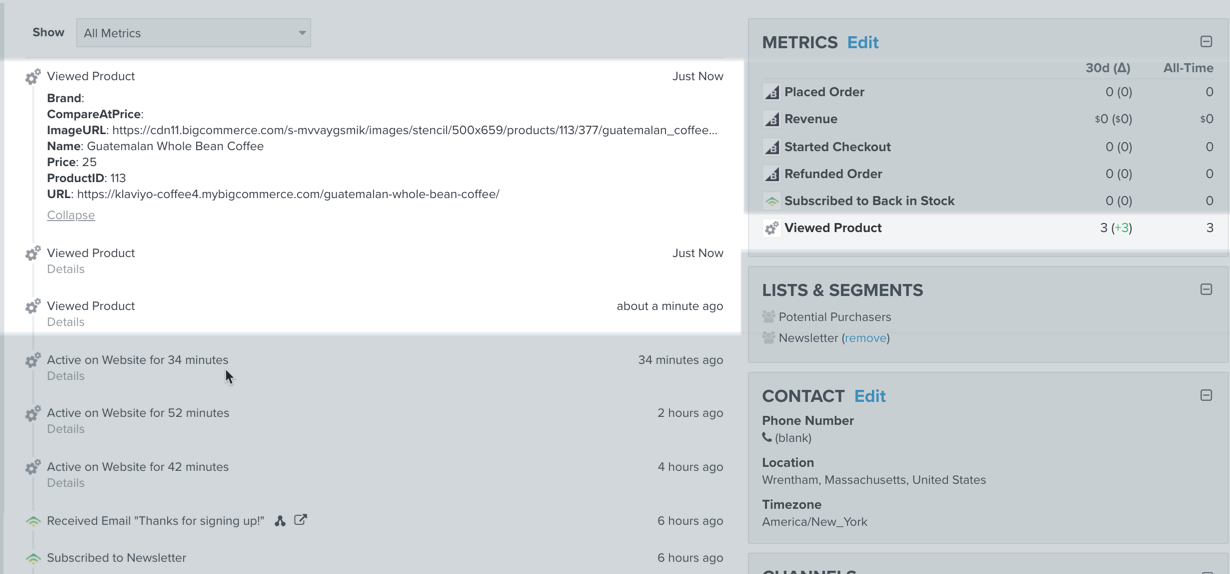This screenshot has height=574, width=1230.
Task: Click the Started Checkout metric icon
Action: (771, 147)
